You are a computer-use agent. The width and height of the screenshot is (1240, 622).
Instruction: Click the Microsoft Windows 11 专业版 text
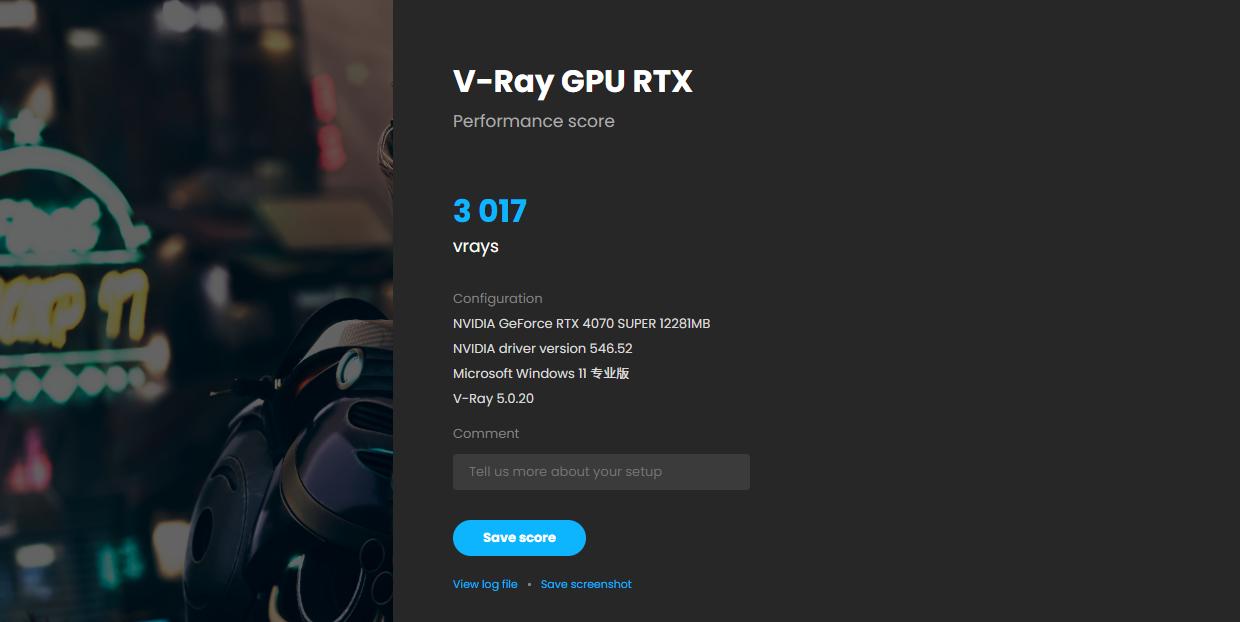click(541, 373)
